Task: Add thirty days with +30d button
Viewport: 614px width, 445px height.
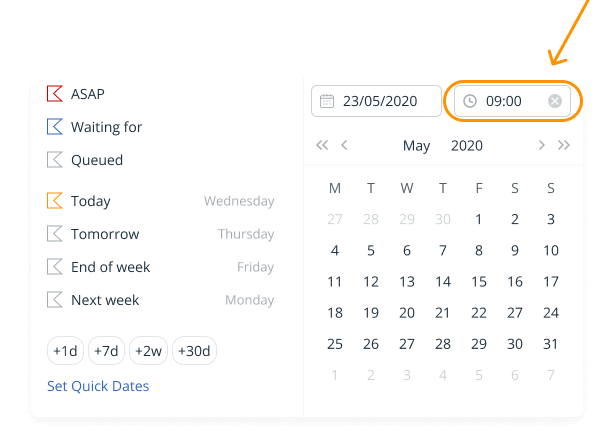Action: 194,351
